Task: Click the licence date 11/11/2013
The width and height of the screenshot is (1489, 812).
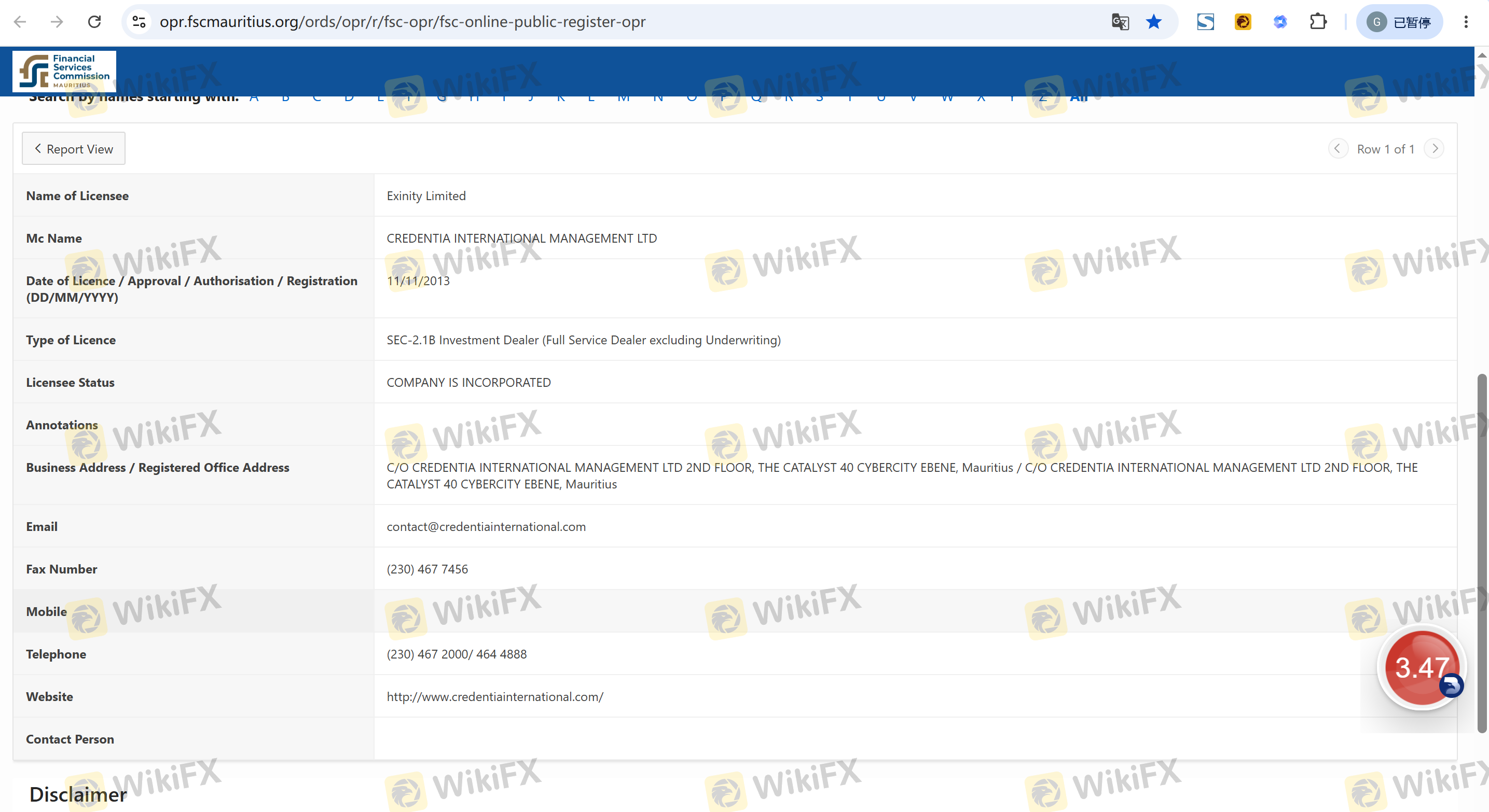Action: click(418, 281)
